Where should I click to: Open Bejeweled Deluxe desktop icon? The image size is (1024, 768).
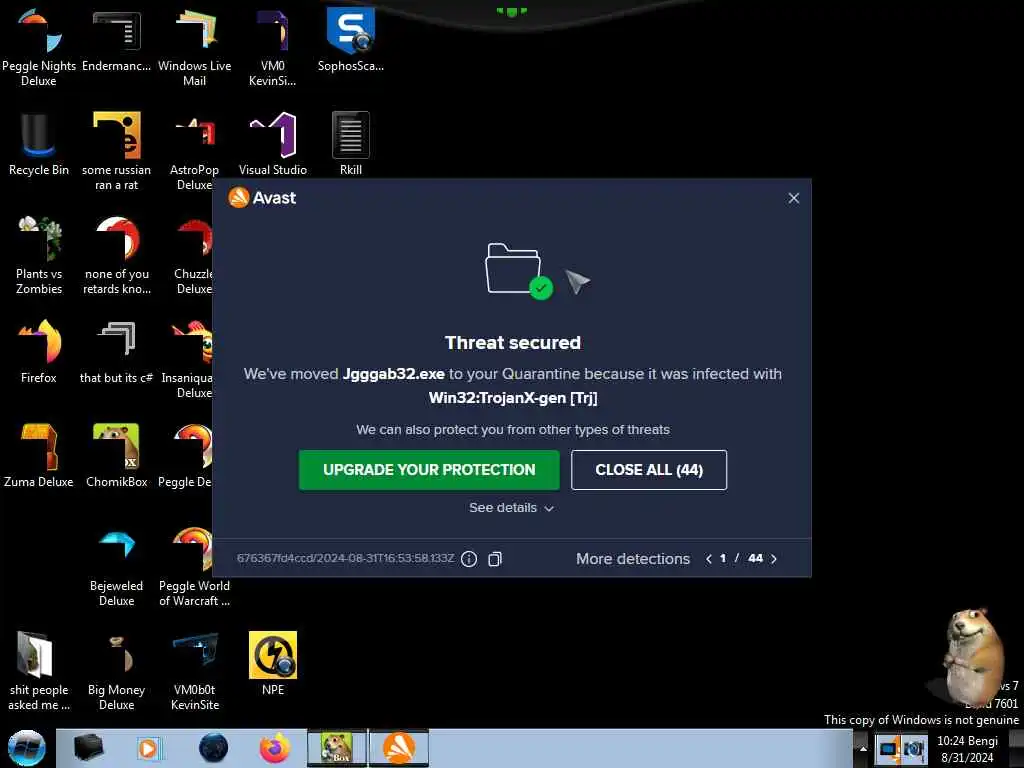pos(116,568)
